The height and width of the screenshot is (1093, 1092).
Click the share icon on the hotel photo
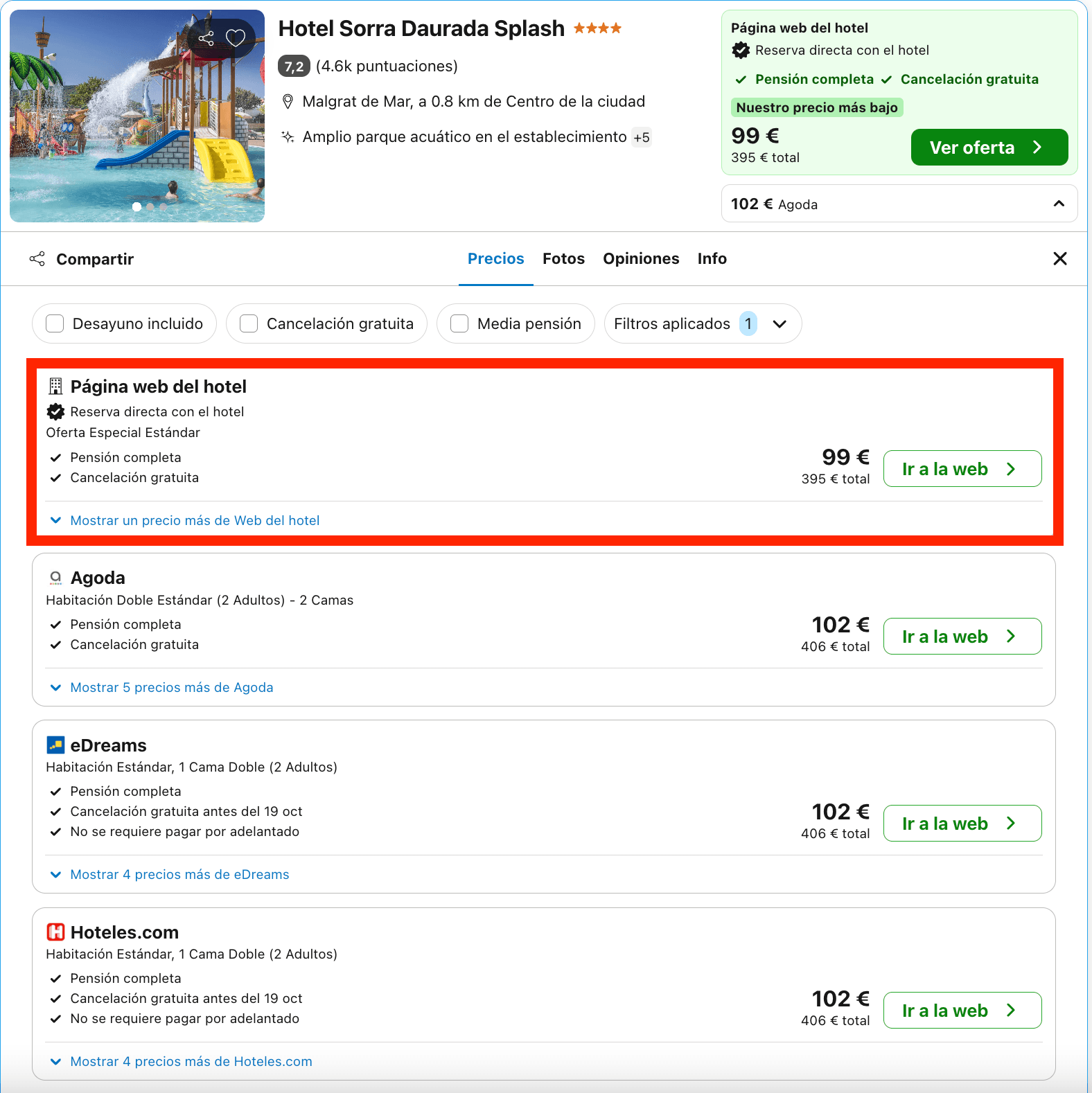pyautogui.click(x=206, y=38)
